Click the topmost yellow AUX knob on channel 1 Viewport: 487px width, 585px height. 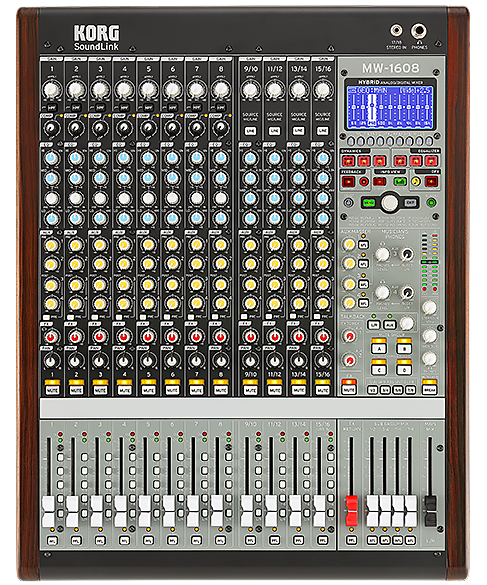pyautogui.click(x=51, y=245)
